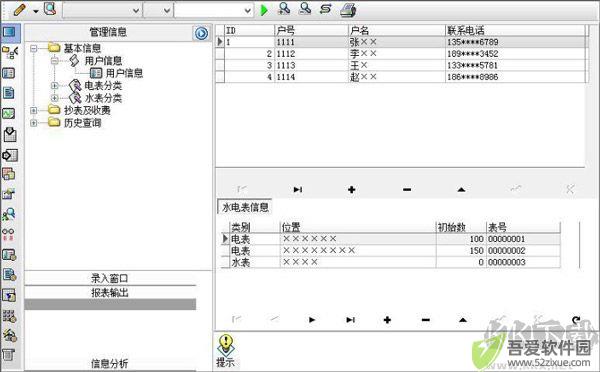This screenshot has height=372, width=600.
Task: Open the 信息分析 panel section
Action: point(110,363)
